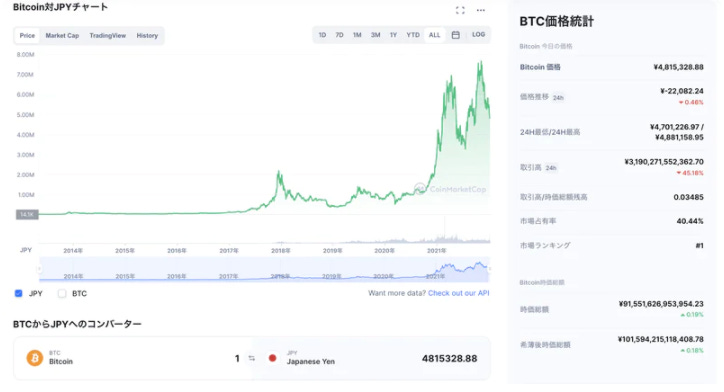Click the 0.03485 volume ratio value
The image size is (724, 392).
coord(688,197)
